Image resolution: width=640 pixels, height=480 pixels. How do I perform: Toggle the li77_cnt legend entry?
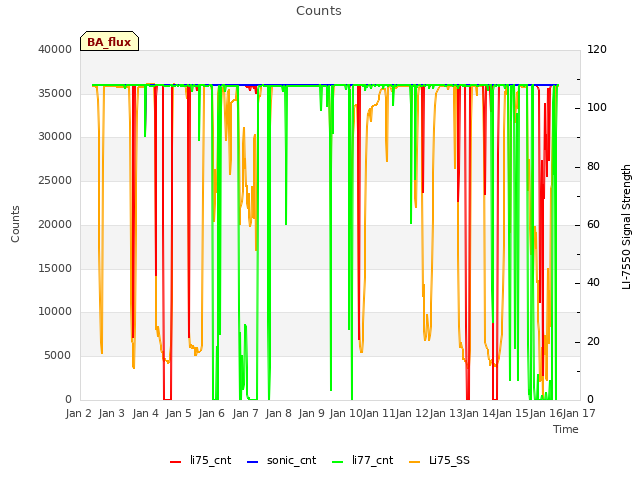pos(362,461)
